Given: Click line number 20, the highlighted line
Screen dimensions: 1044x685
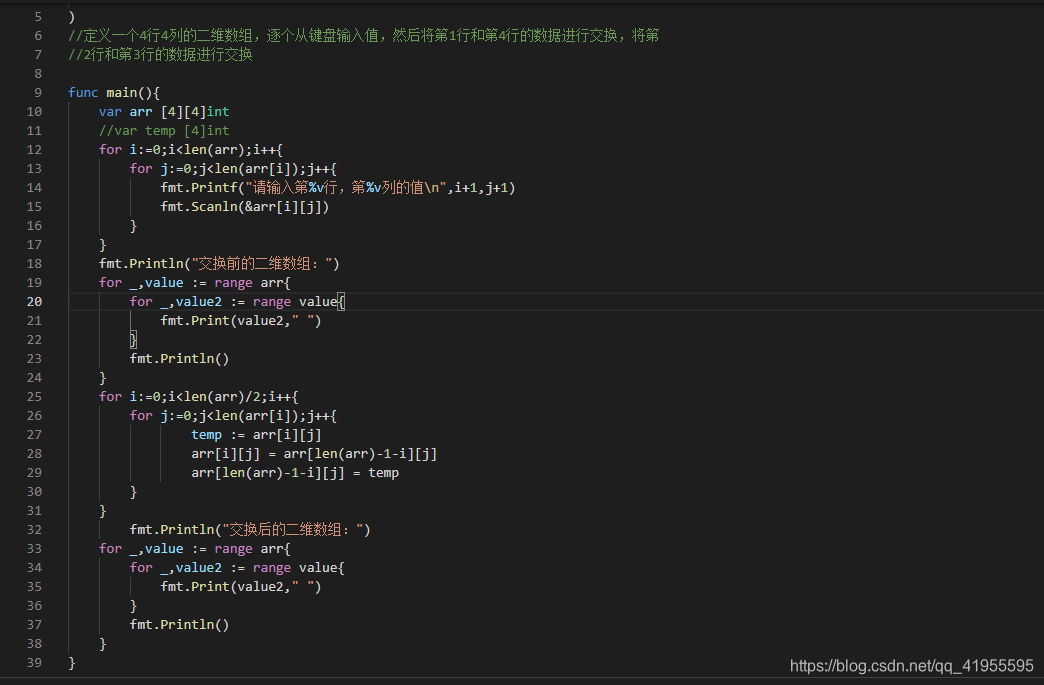Looking at the screenshot, I should coord(34,301).
